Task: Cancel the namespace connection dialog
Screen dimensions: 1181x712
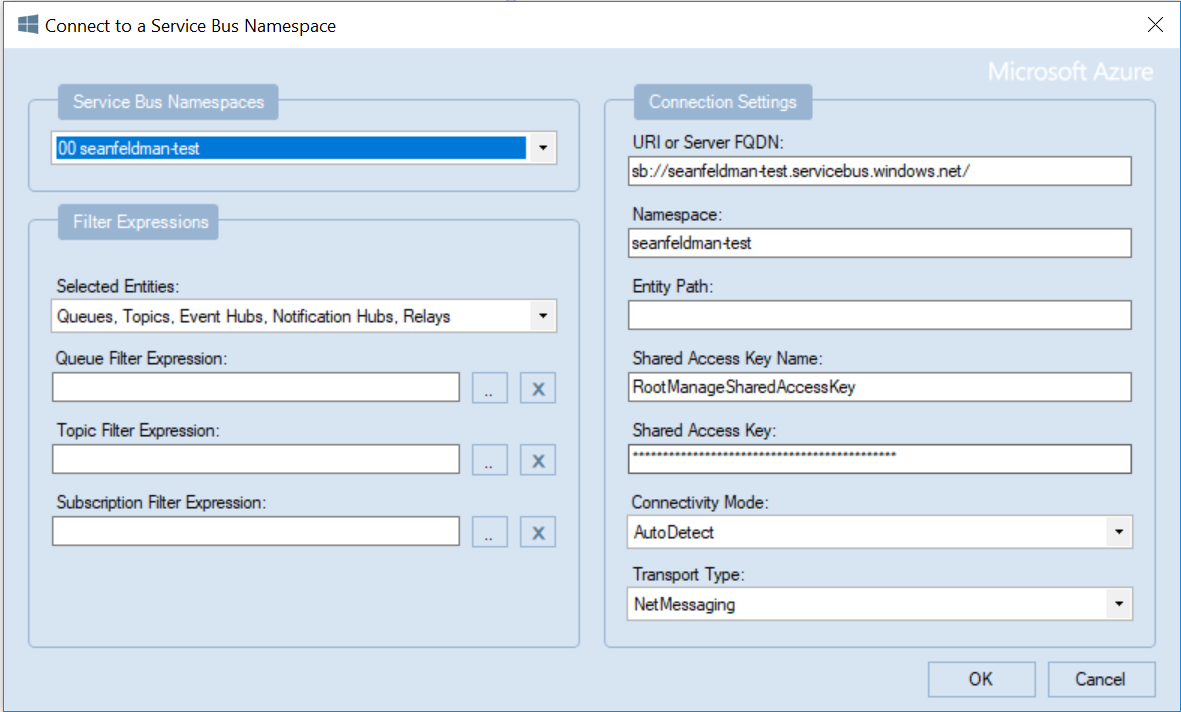Action: pyautogui.click(x=1101, y=678)
